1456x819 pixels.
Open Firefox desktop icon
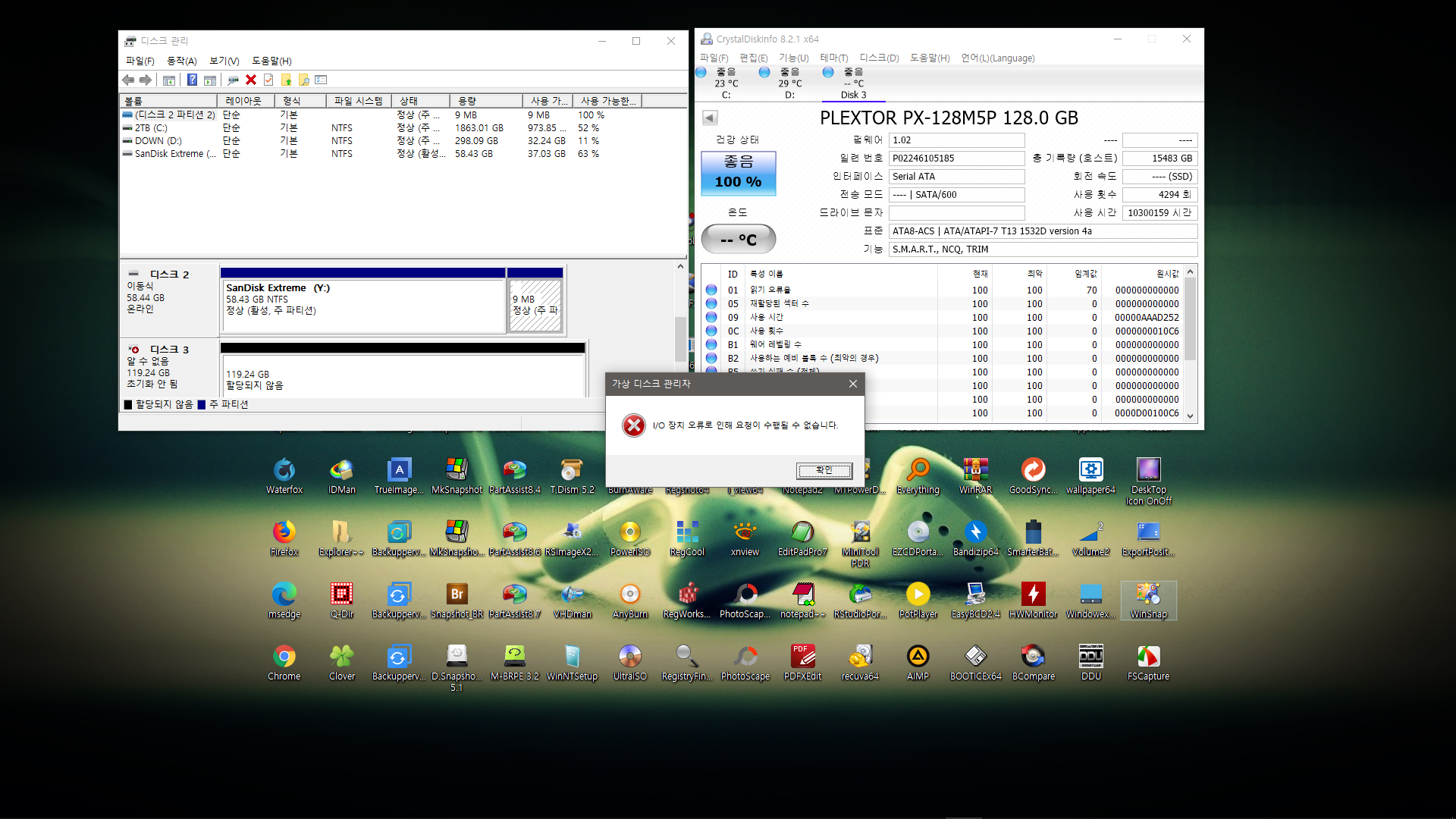pos(284,538)
